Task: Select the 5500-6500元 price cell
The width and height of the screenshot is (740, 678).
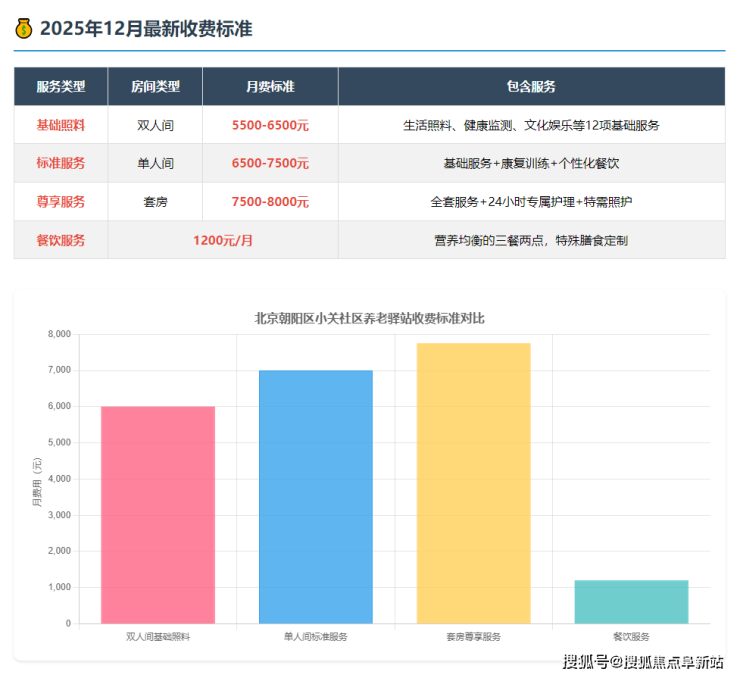Action: pos(270,126)
